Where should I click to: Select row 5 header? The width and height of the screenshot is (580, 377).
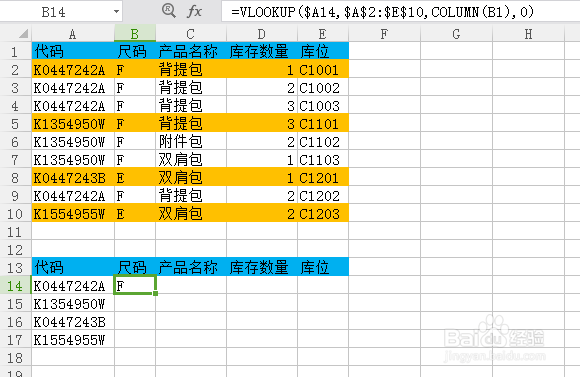15,124
